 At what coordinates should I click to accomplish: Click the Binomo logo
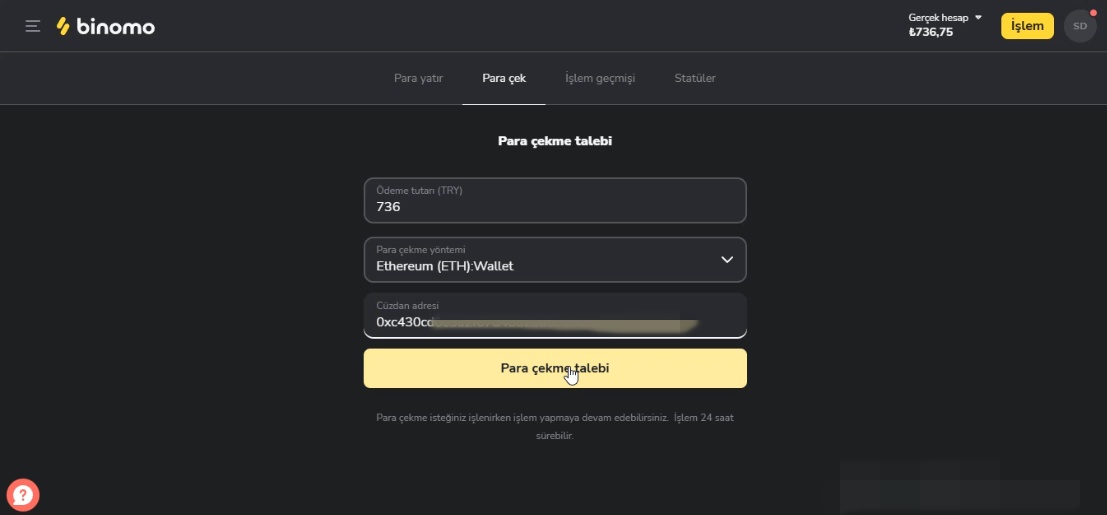(106, 26)
